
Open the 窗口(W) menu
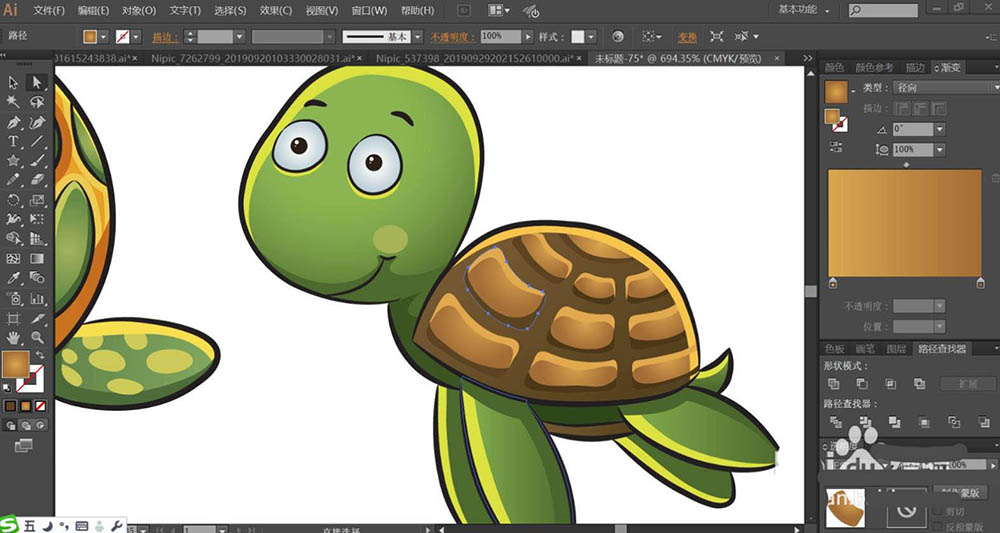click(x=369, y=11)
